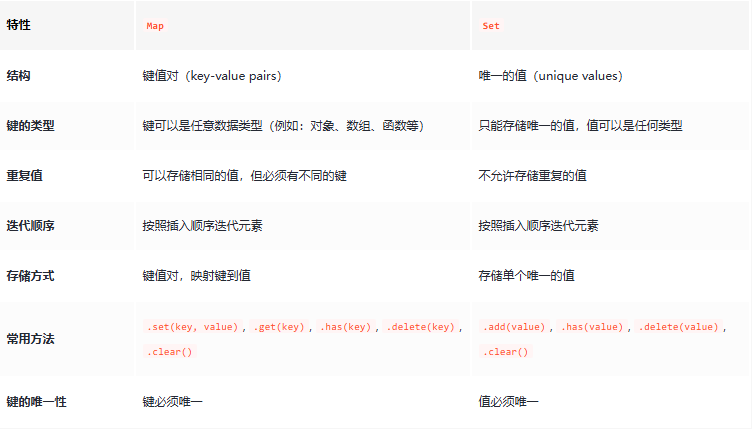Select the 特性 header cell
Image resolution: width=752 pixels, height=429 pixels.
pos(19,25)
